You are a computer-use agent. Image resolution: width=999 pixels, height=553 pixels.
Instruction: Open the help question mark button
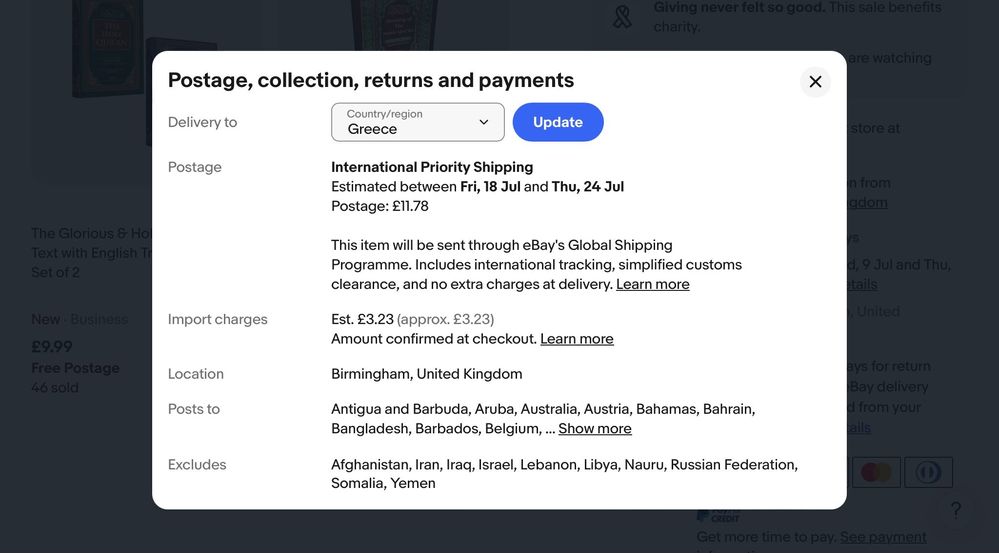955,510
